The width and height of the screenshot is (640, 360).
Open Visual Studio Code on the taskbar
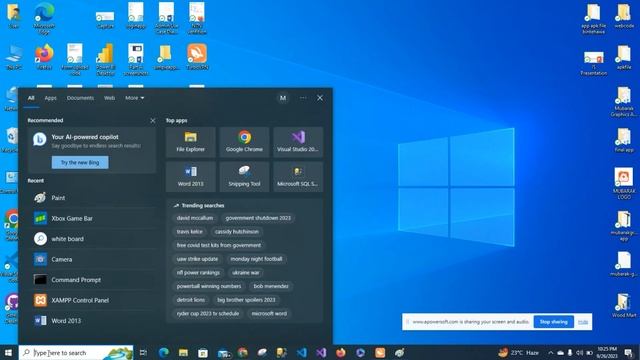coord(302,353)
